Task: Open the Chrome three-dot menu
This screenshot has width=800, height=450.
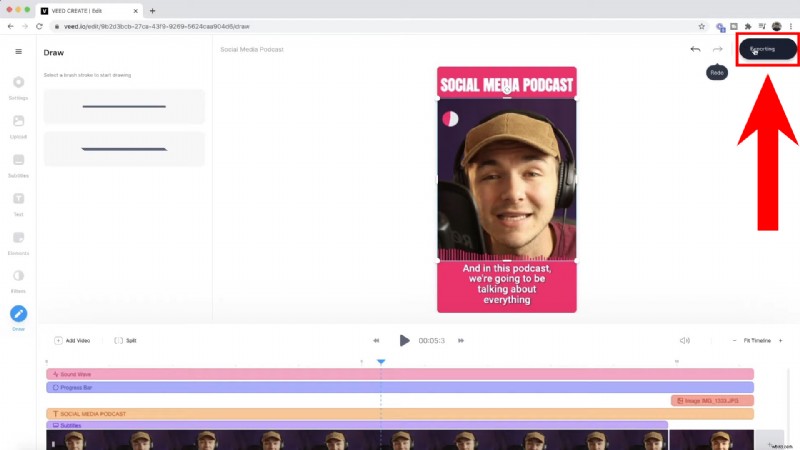Action: point(791,27)
